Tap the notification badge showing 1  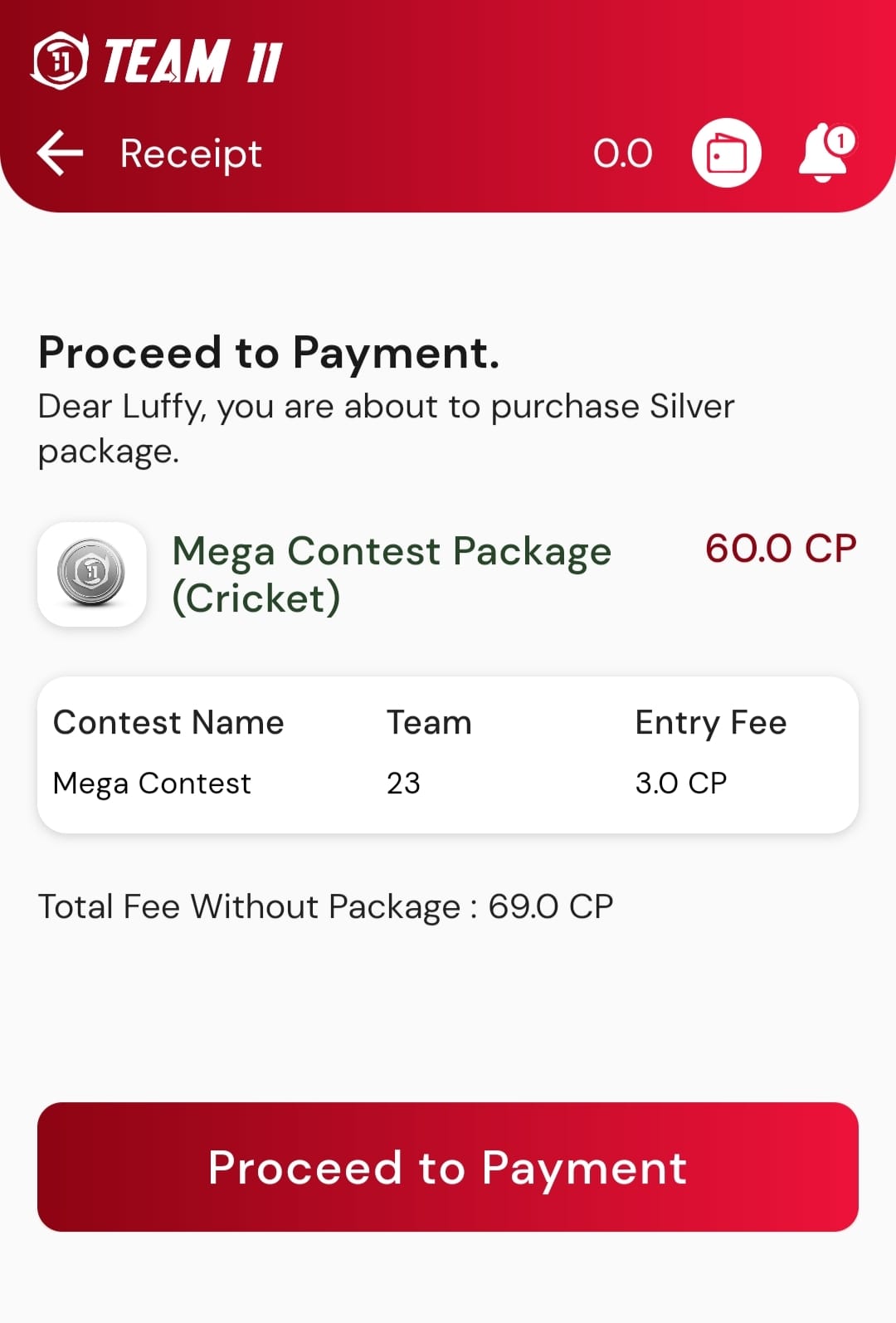pos(841,140)
